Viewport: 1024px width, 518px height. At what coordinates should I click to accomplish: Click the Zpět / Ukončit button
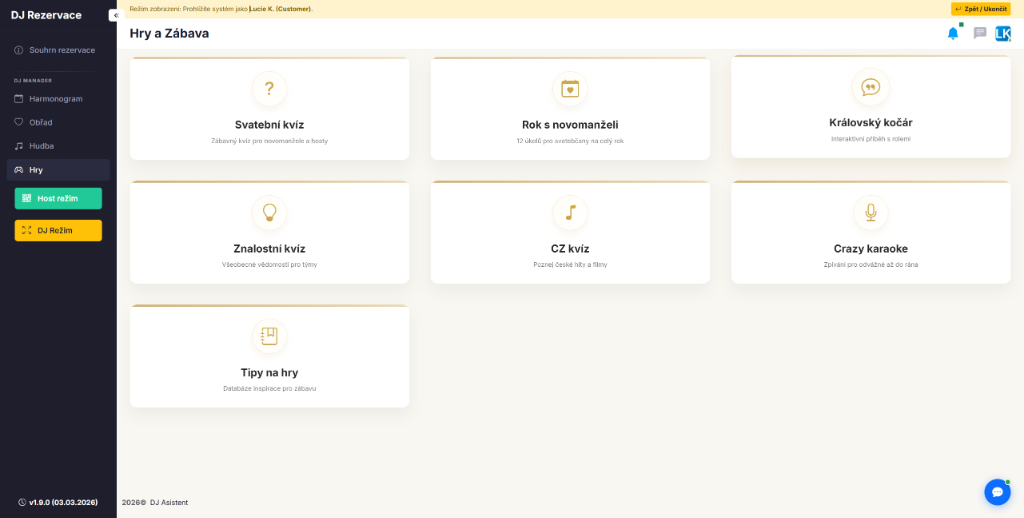click(x=980, y=9)
